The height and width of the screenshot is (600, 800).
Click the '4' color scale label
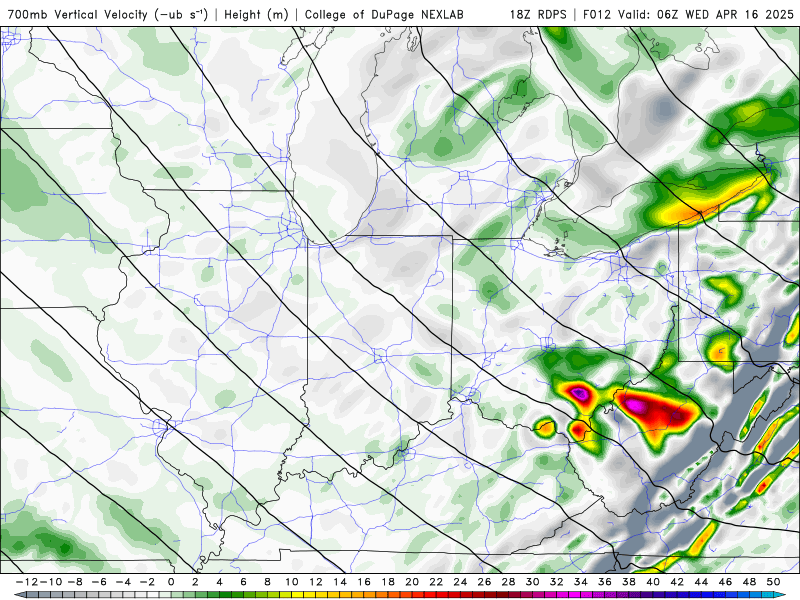(219, 582)
